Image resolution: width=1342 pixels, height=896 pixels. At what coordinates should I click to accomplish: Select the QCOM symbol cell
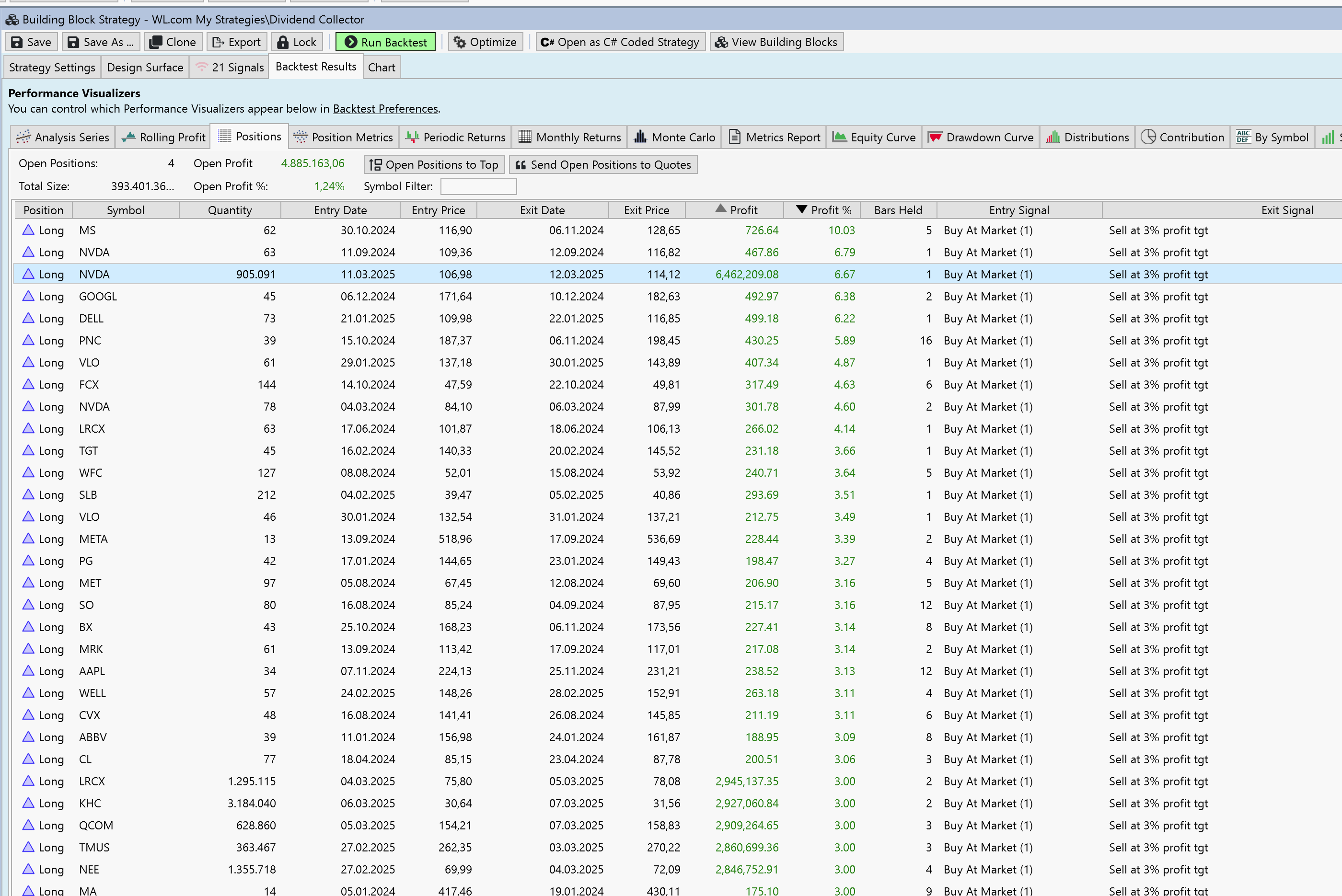96,825
